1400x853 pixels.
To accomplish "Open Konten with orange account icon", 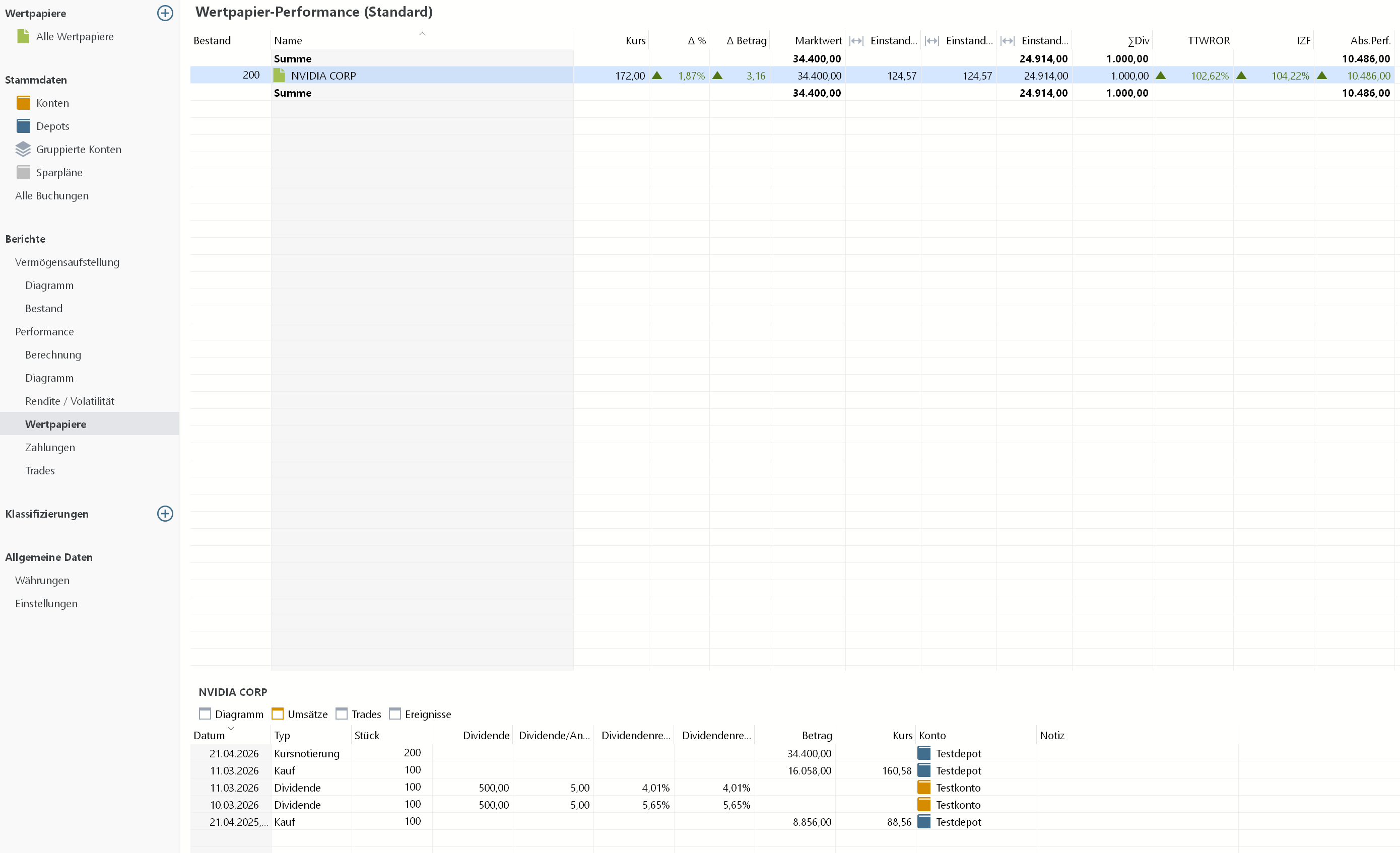I will (x=23, y=103).
